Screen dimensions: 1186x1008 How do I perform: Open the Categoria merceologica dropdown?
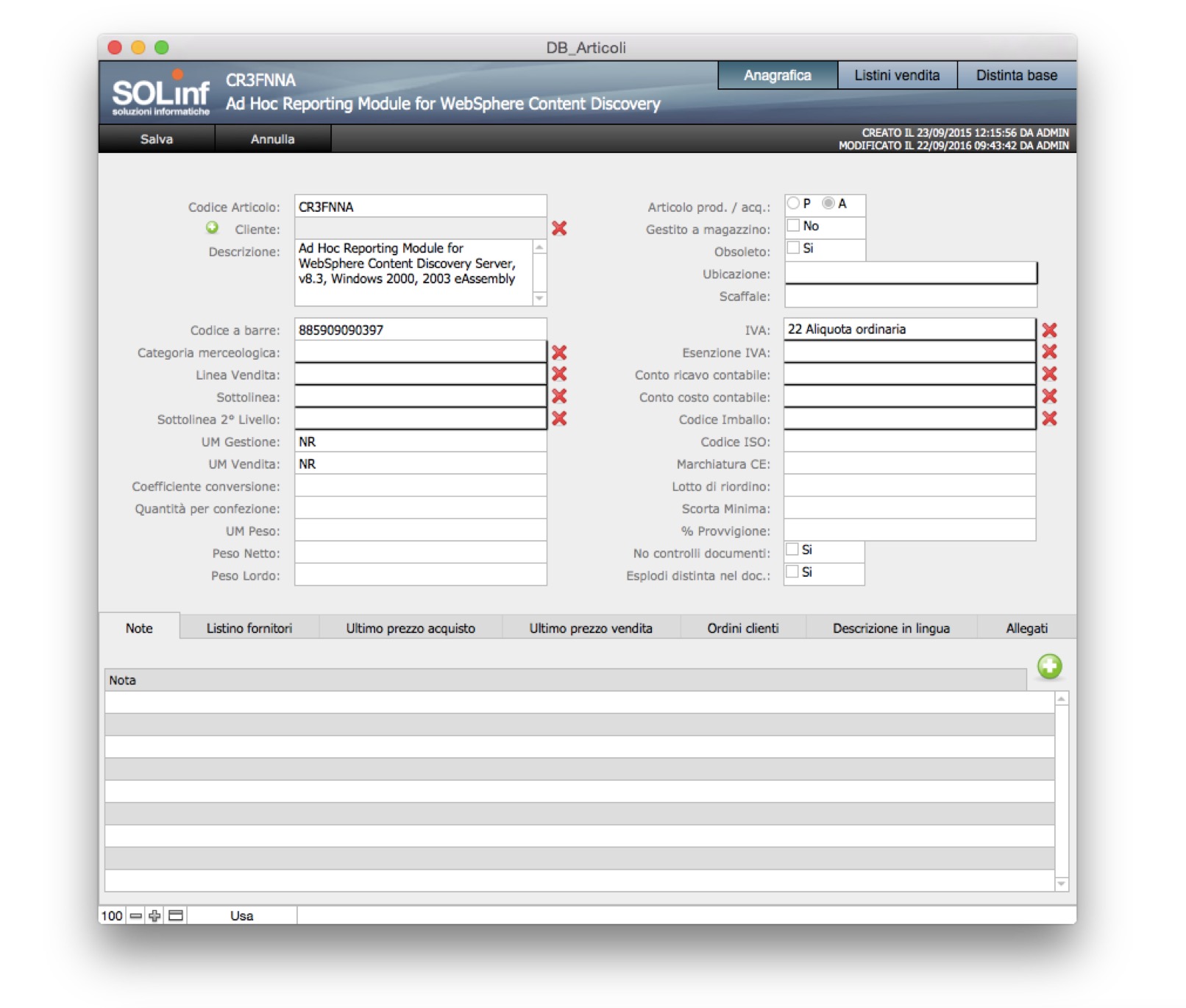[421, 352]
